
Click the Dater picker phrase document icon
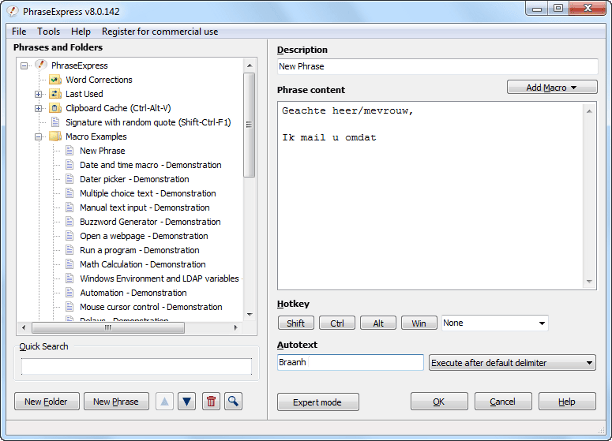click(69, 179)
